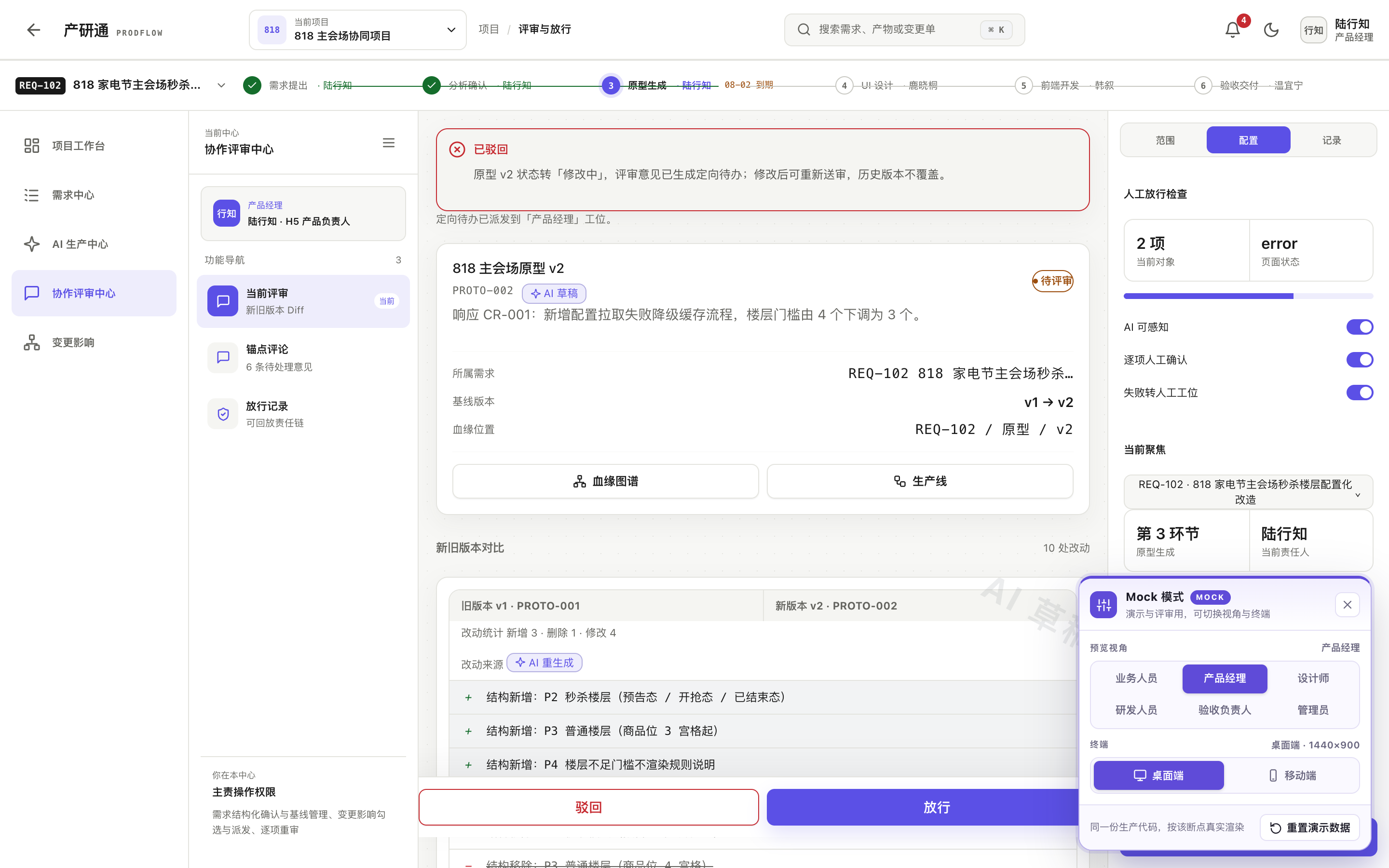Screen dimensions: 1389x868
Task: Toggle the AI 可感知 switch
Action: coord(1359,327)
